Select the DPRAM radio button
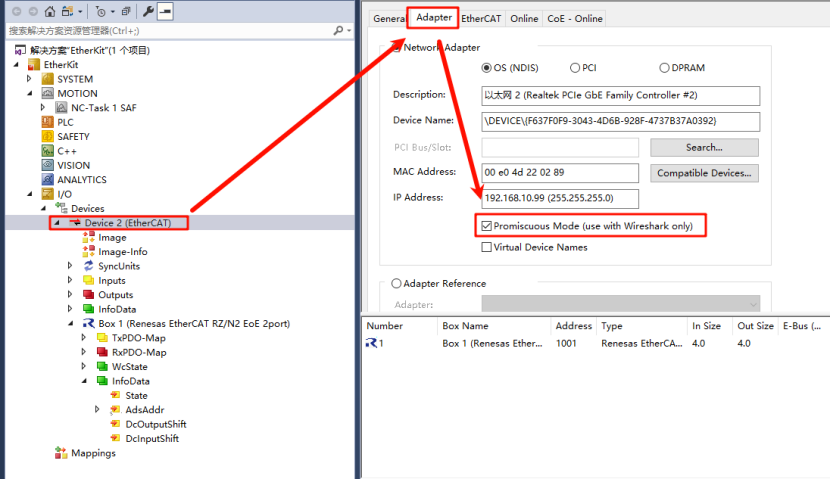The width and height of the screenshot is (830, 480). click(664, 68)
